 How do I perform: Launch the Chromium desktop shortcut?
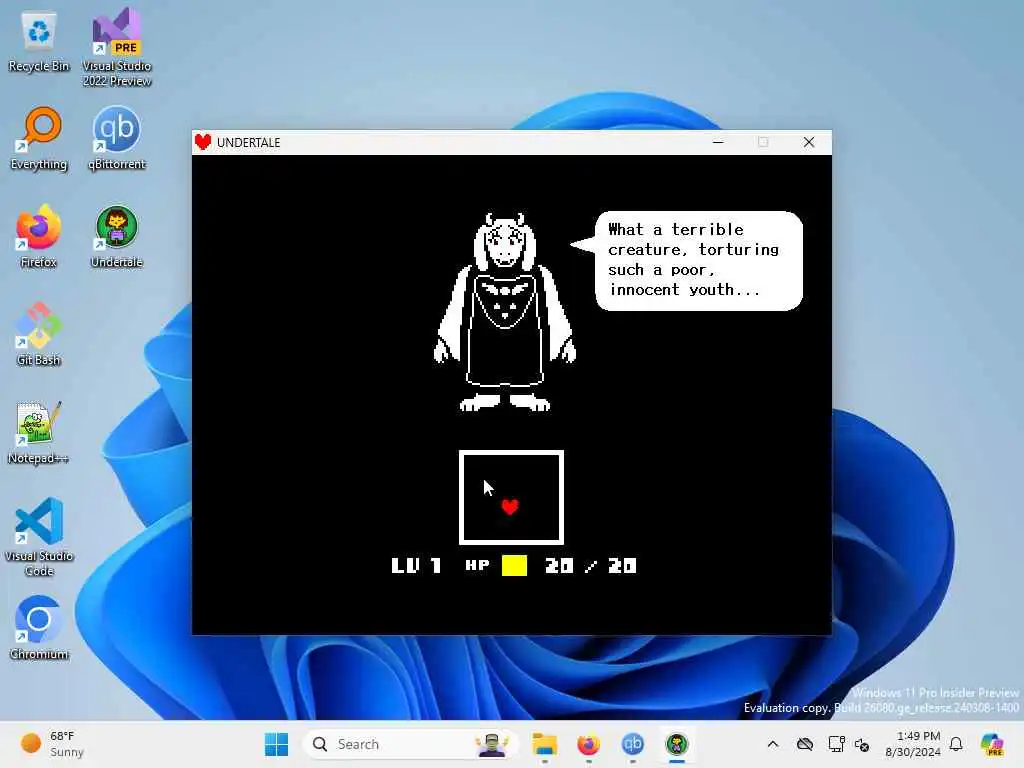39,628
